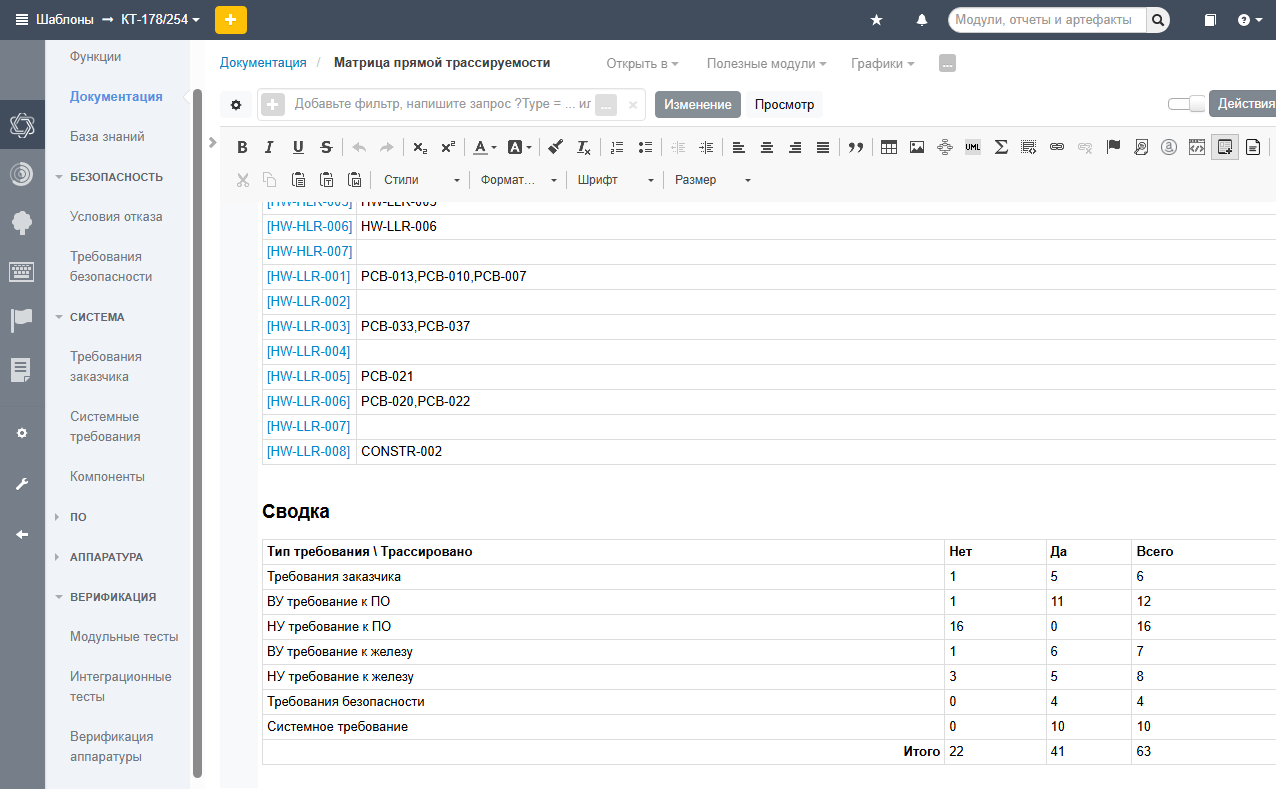Paste as plain text
1276x789 pixels.
(x=326, y=180)
